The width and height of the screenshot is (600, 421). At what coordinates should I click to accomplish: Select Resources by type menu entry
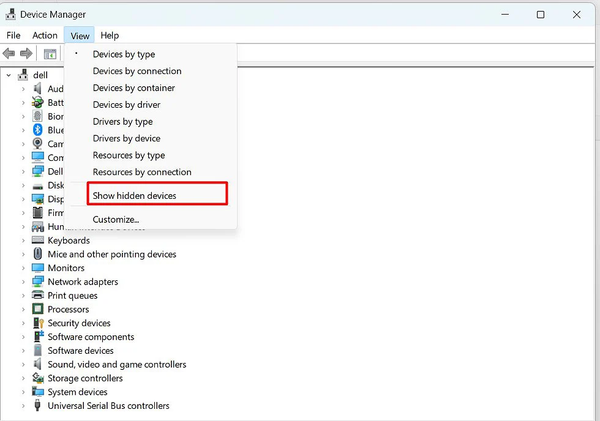pyautogui.click(x=129, y=155)
